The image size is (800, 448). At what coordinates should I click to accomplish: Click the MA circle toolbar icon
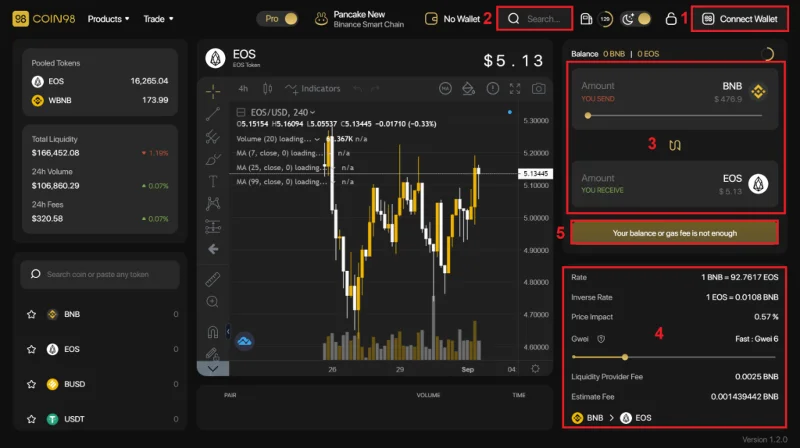point(445,89)
